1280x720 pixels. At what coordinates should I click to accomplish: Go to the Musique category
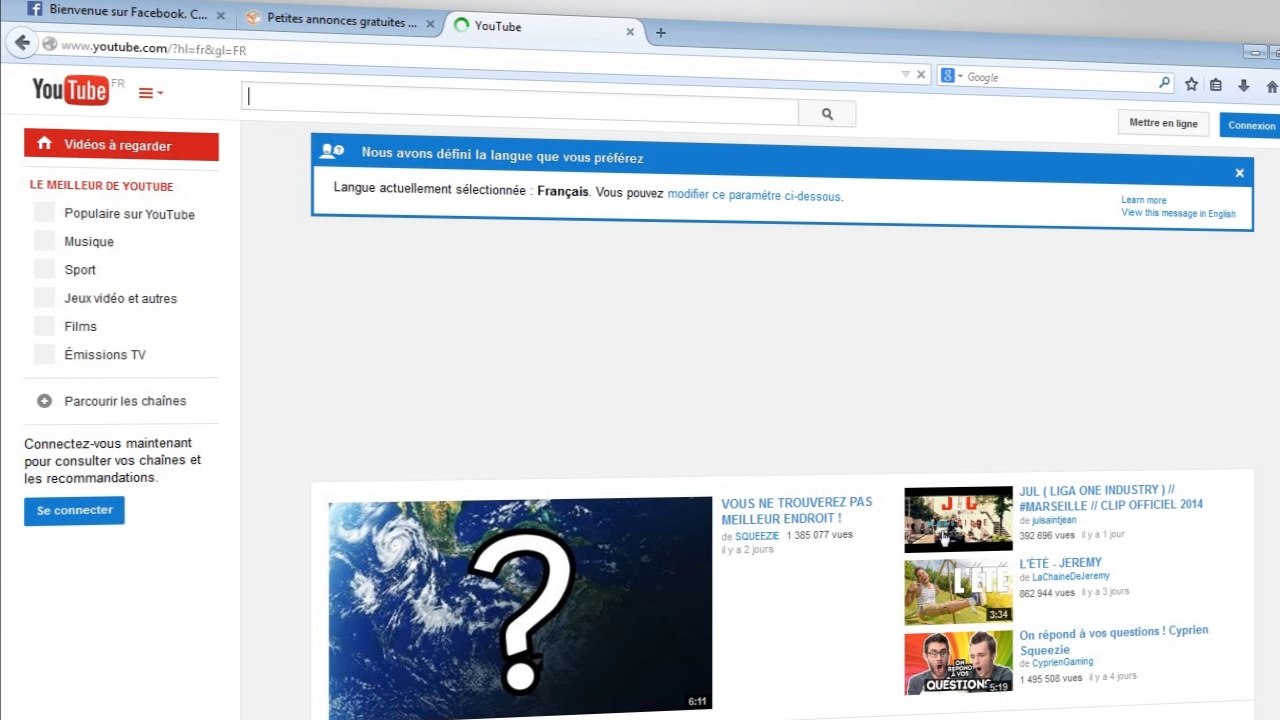(x=89, y=242)
